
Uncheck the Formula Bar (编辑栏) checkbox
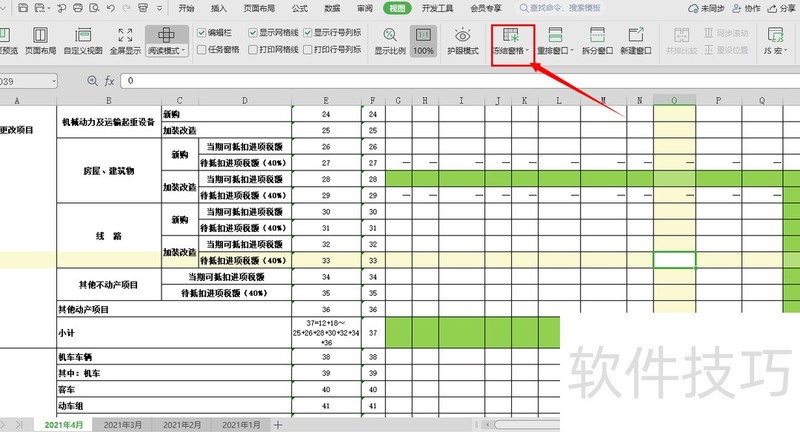202,33
